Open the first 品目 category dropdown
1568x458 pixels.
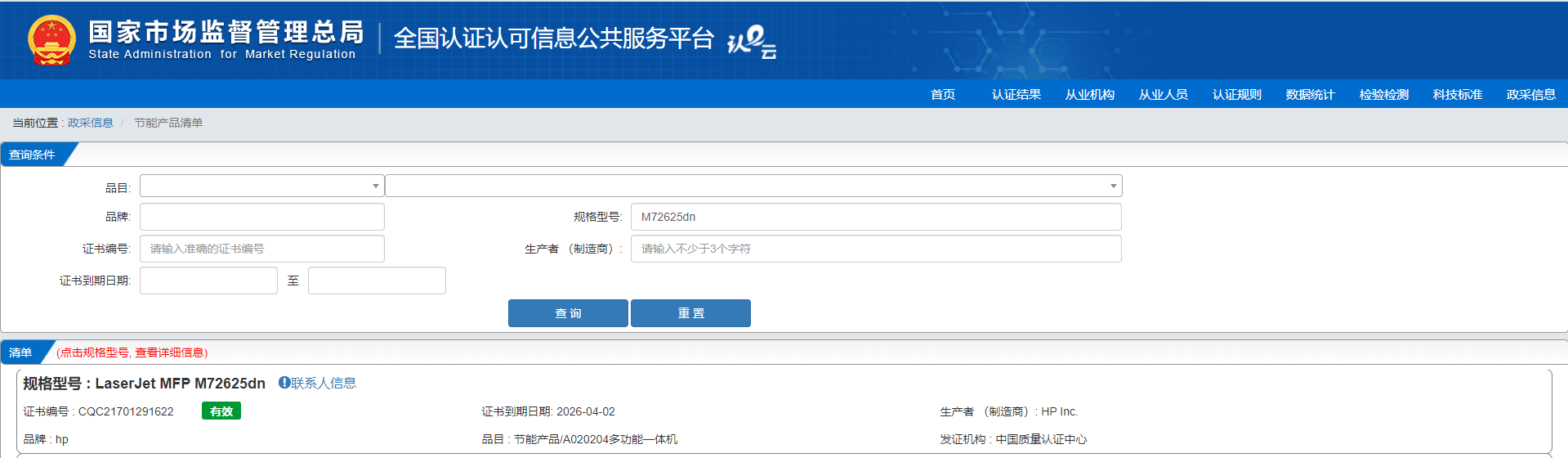tap(261, 186)
